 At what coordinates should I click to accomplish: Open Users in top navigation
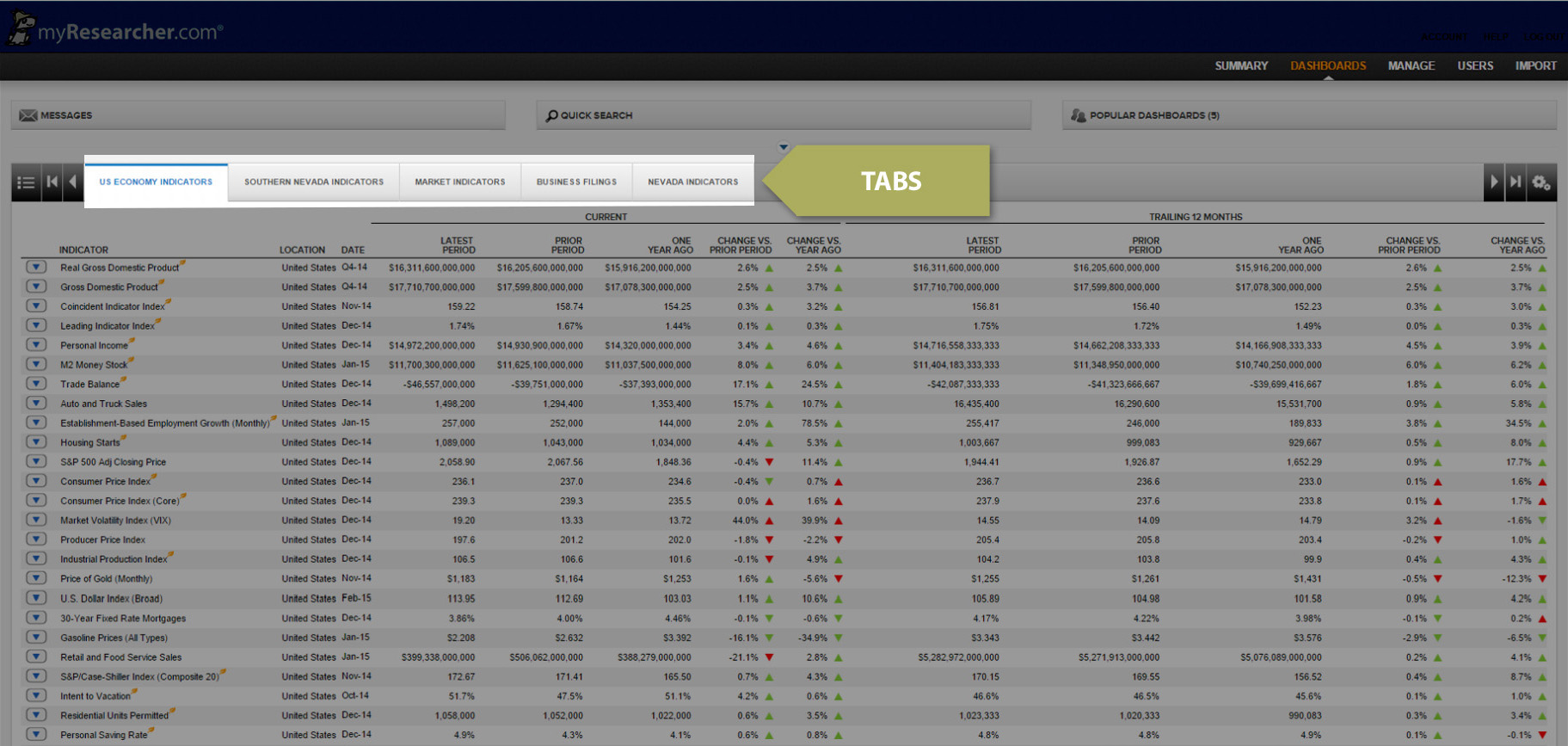tap(1475, 65)
